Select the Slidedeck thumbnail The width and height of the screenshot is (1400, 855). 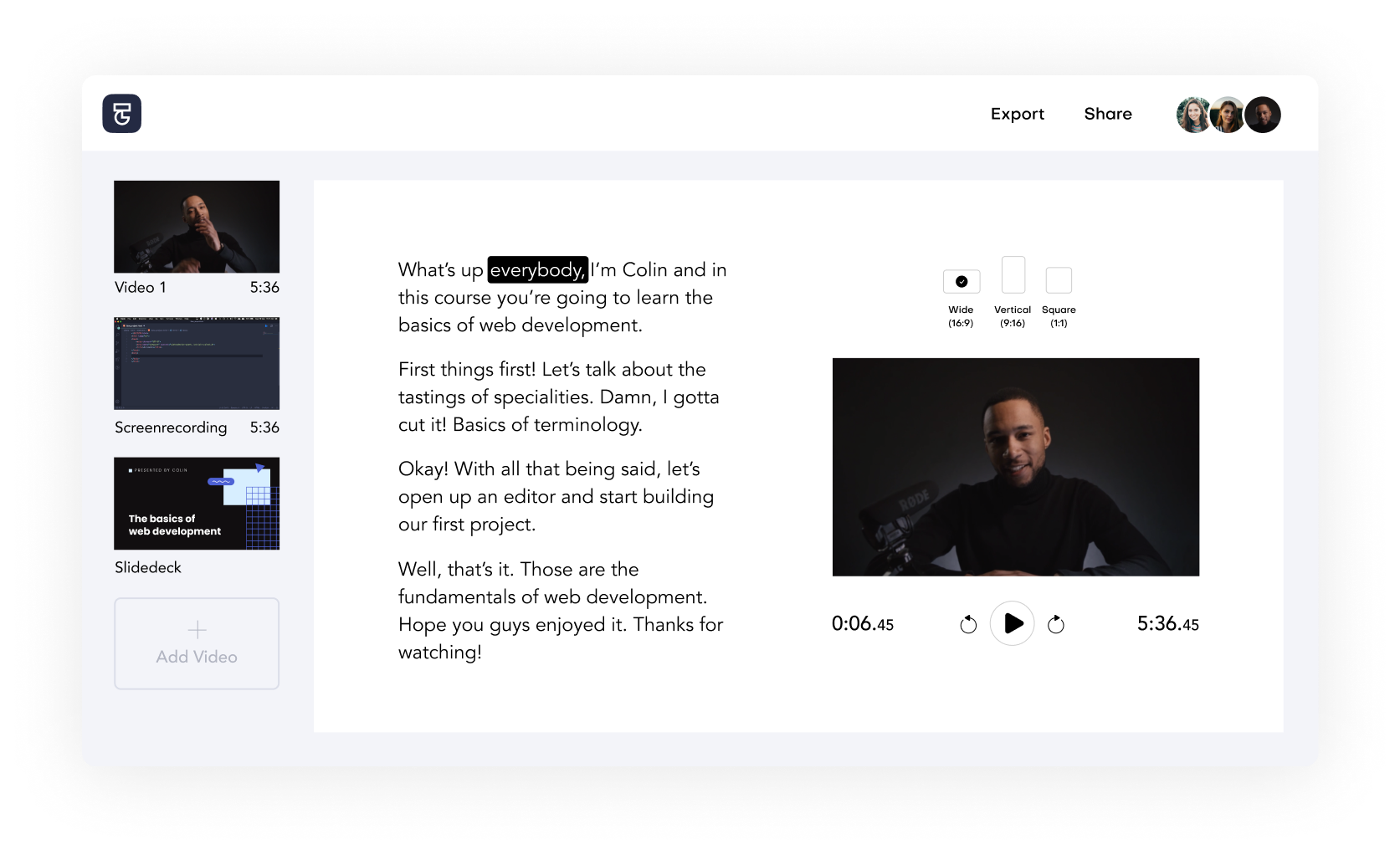[197, 503]
